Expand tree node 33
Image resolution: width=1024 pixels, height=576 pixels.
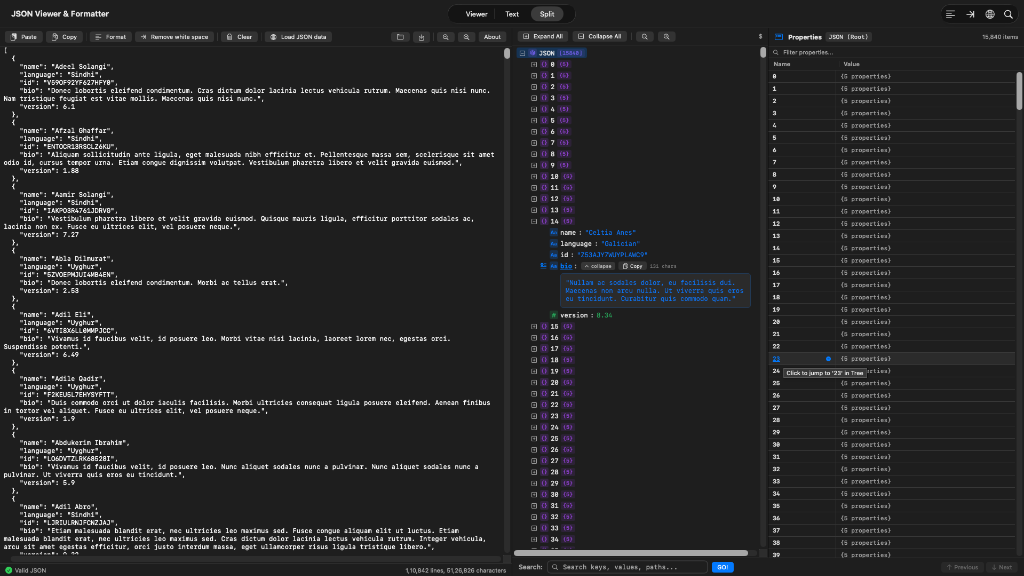tap(534, 528)
